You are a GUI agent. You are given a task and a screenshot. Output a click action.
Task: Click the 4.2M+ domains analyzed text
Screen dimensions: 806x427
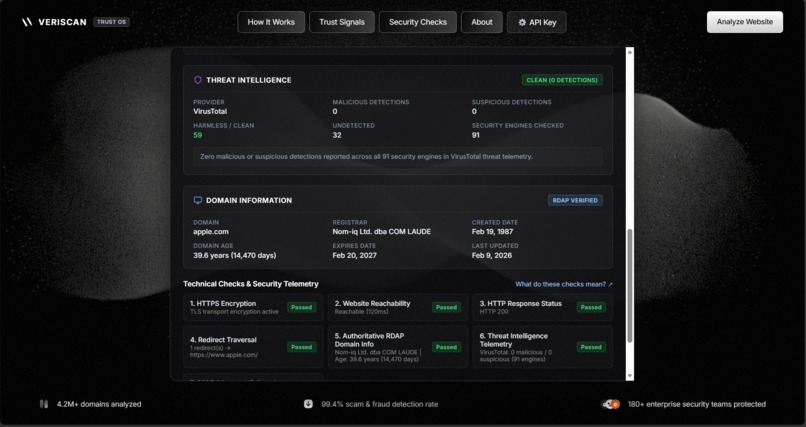tap(99, 404)
